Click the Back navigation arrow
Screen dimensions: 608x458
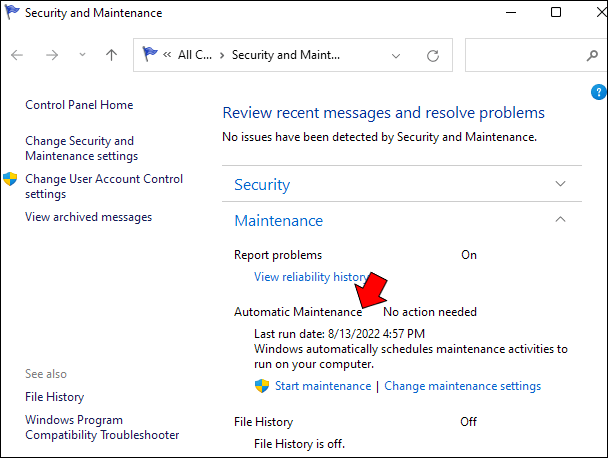click(17, 55)
